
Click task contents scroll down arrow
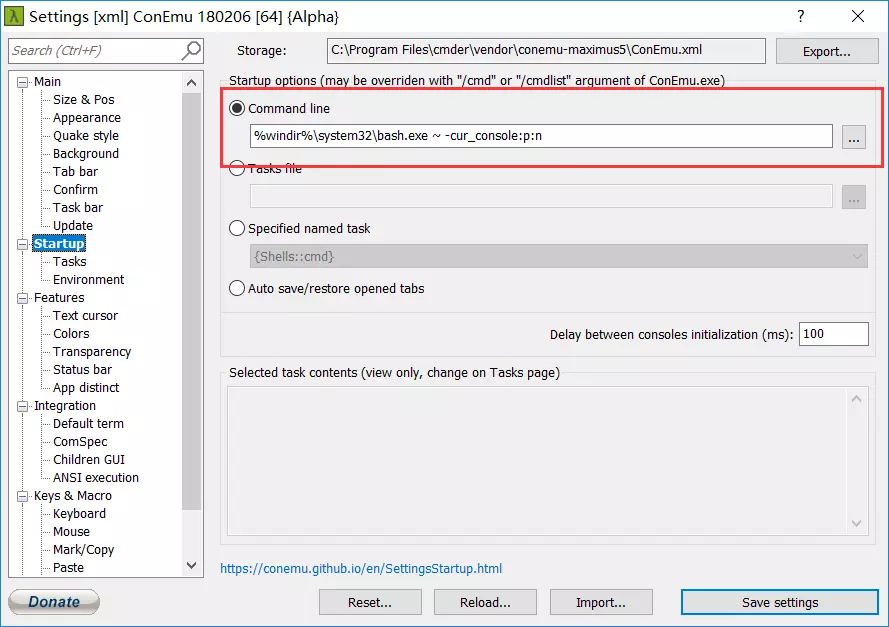coord(856,523)
